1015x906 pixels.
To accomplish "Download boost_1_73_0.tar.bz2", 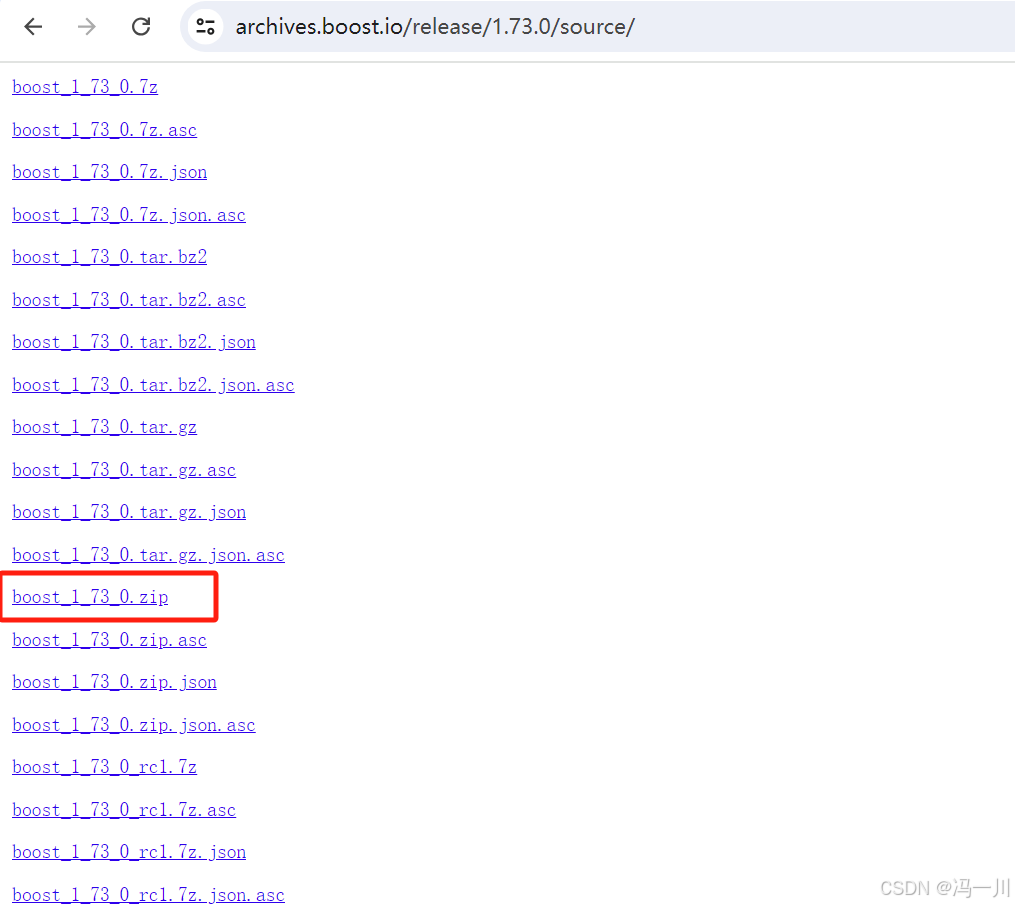I will point(109,258).
